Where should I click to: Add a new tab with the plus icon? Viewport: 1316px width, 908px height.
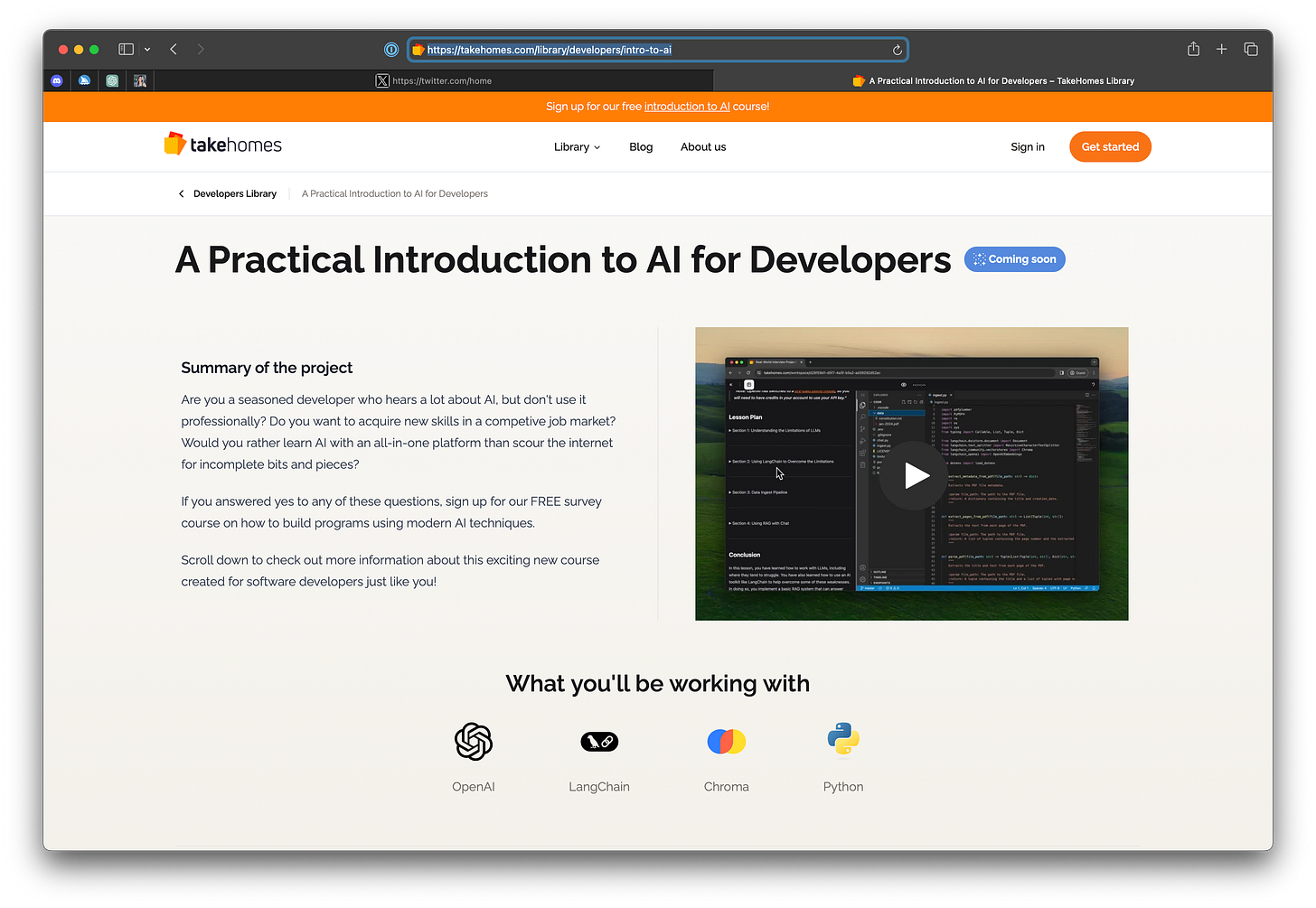point(1221,50)
